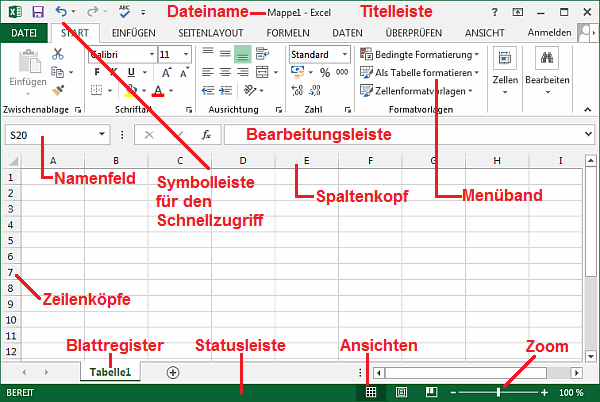Click add decimal places icon
Image resolution: width=600 pixels, height=402 pixels.
[297, 90]
